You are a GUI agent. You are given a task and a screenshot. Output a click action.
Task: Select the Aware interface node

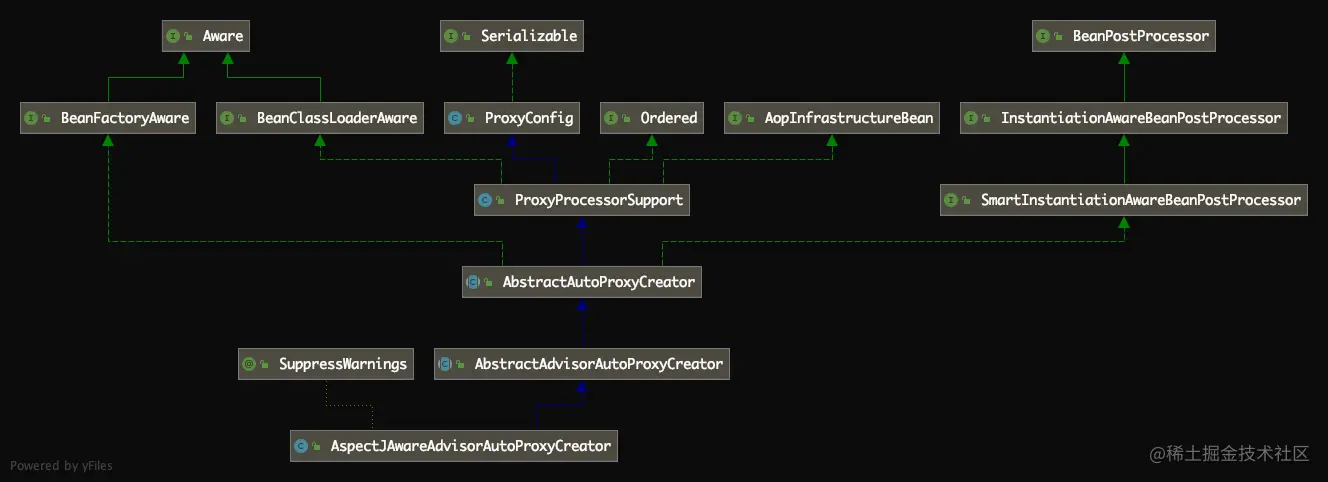coord(207,36)
